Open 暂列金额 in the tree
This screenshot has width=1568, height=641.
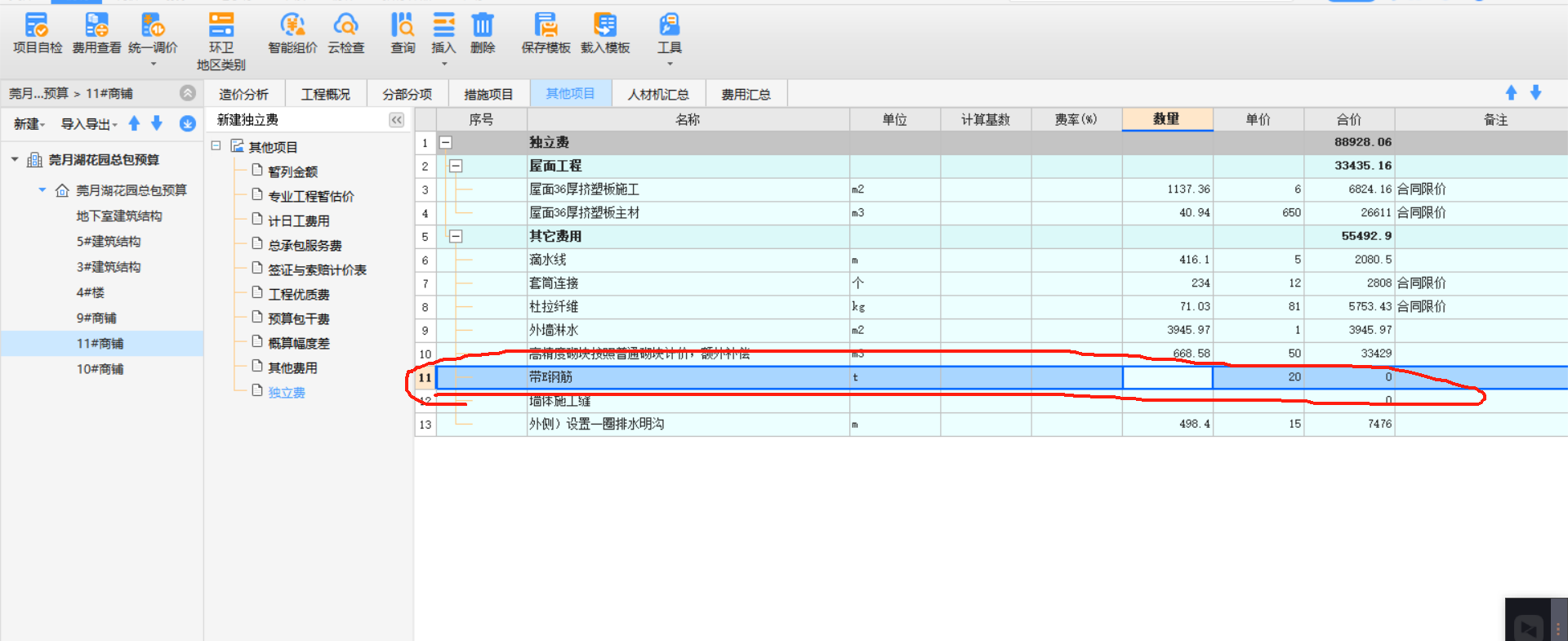tap(292, 171)
